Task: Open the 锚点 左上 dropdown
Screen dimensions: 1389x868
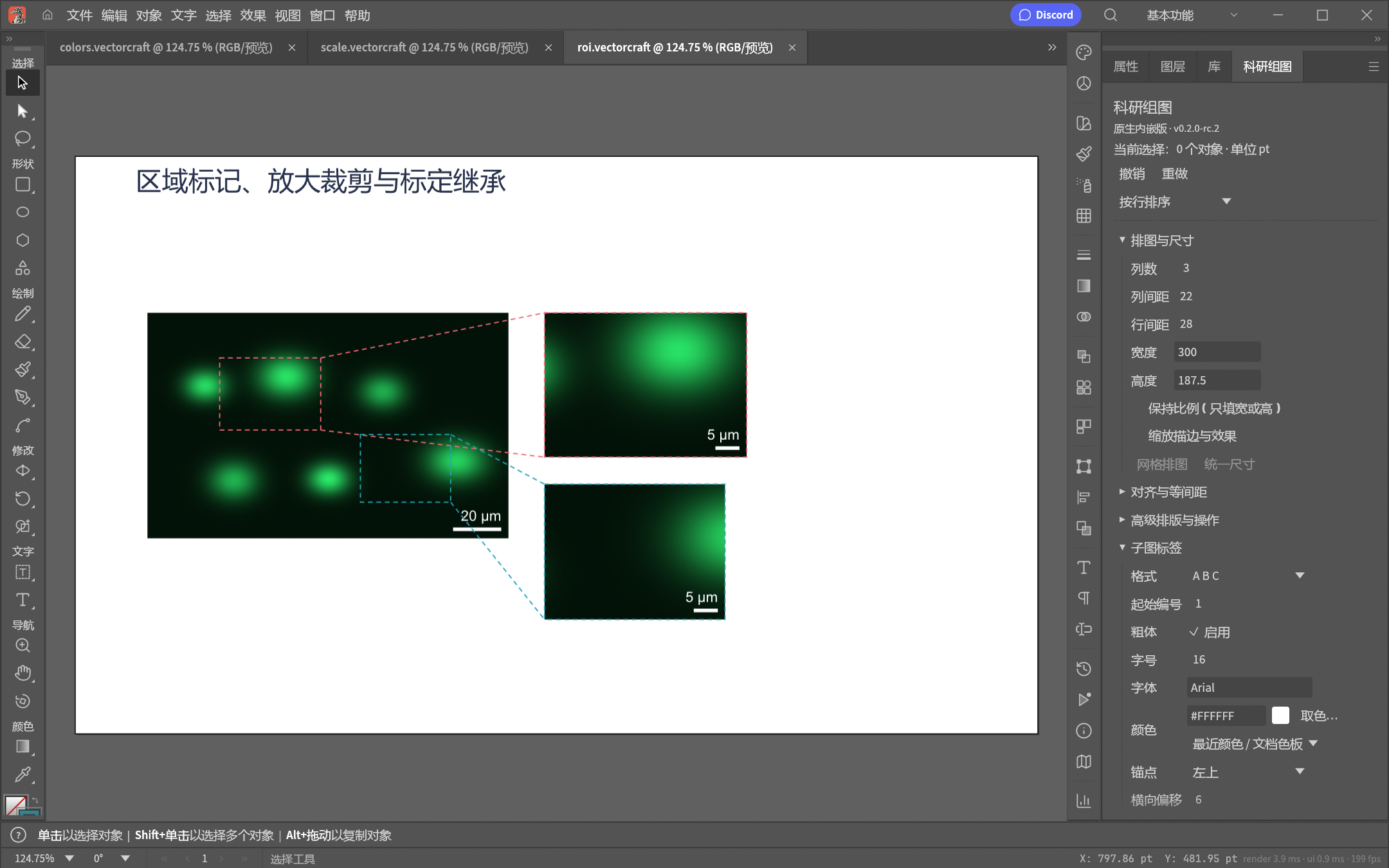Action: [x=1248, y=772]
